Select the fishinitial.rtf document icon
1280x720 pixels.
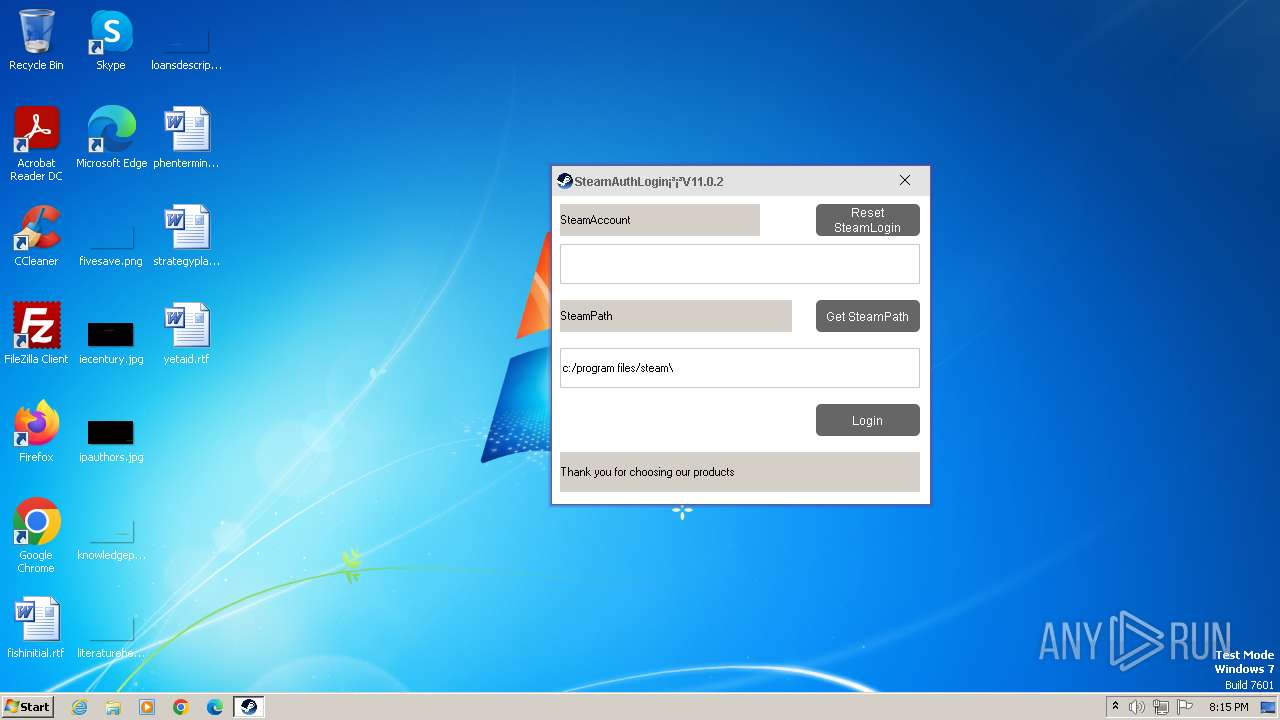[x=36, y=628]
